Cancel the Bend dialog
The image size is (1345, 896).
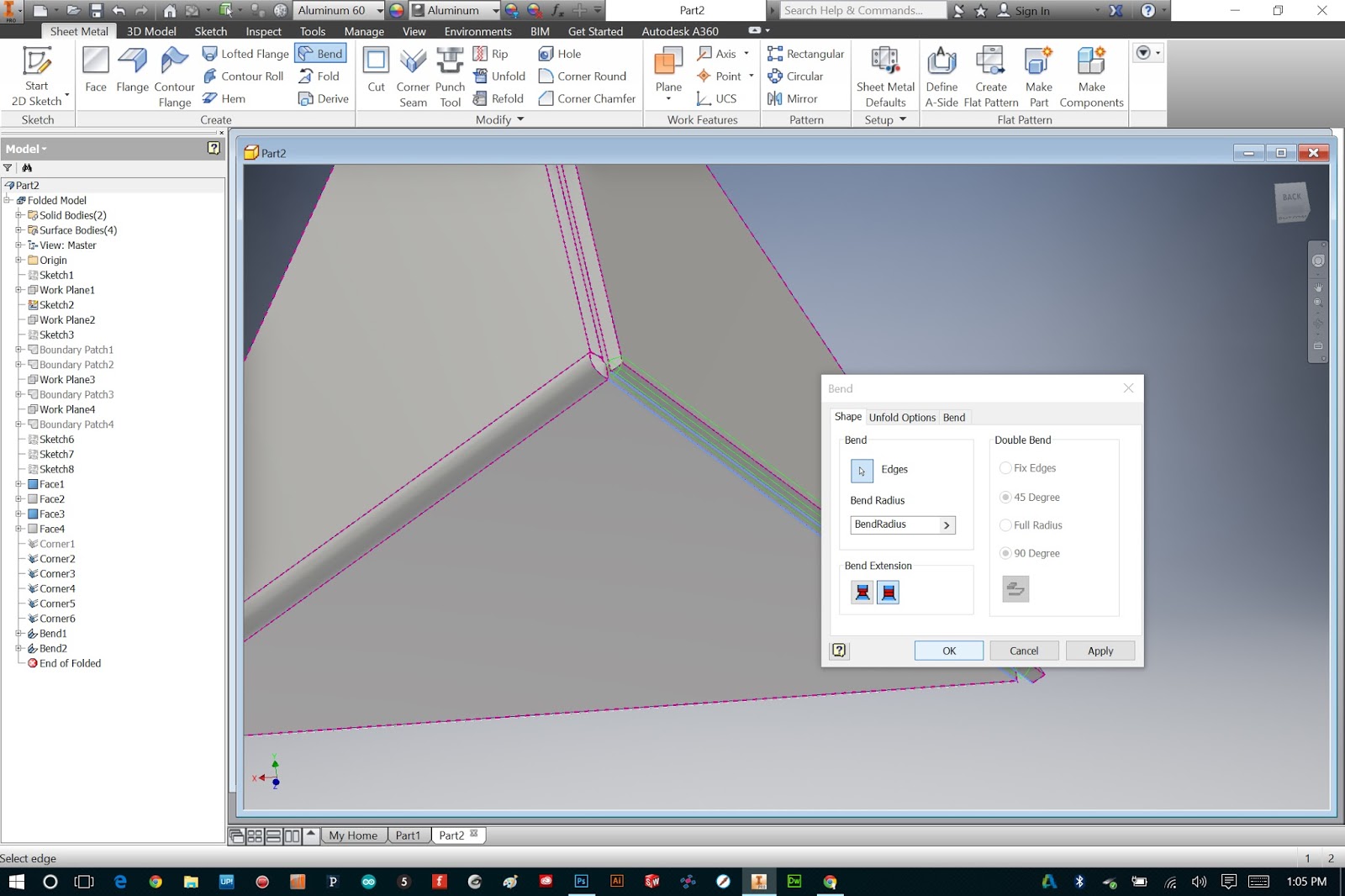coord(1024,650)
